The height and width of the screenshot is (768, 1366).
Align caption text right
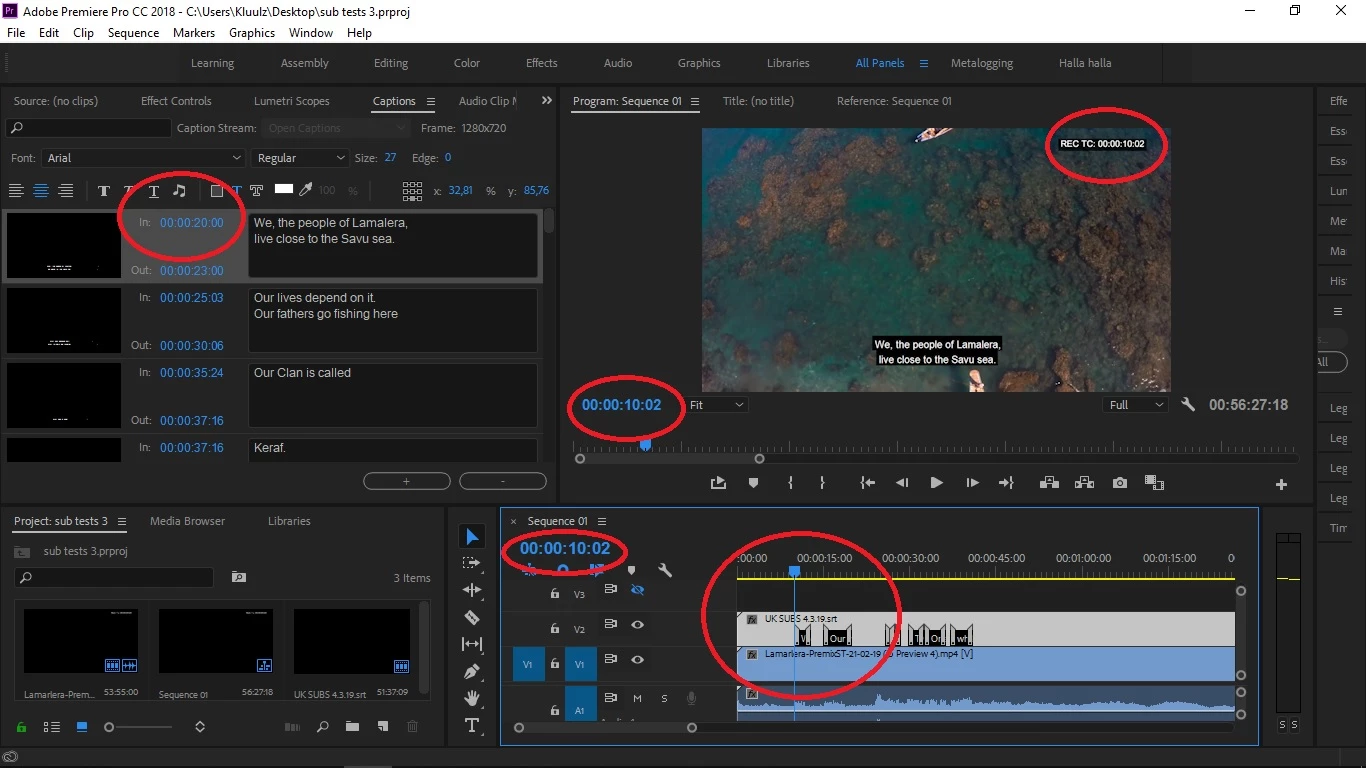click(66, 190)
